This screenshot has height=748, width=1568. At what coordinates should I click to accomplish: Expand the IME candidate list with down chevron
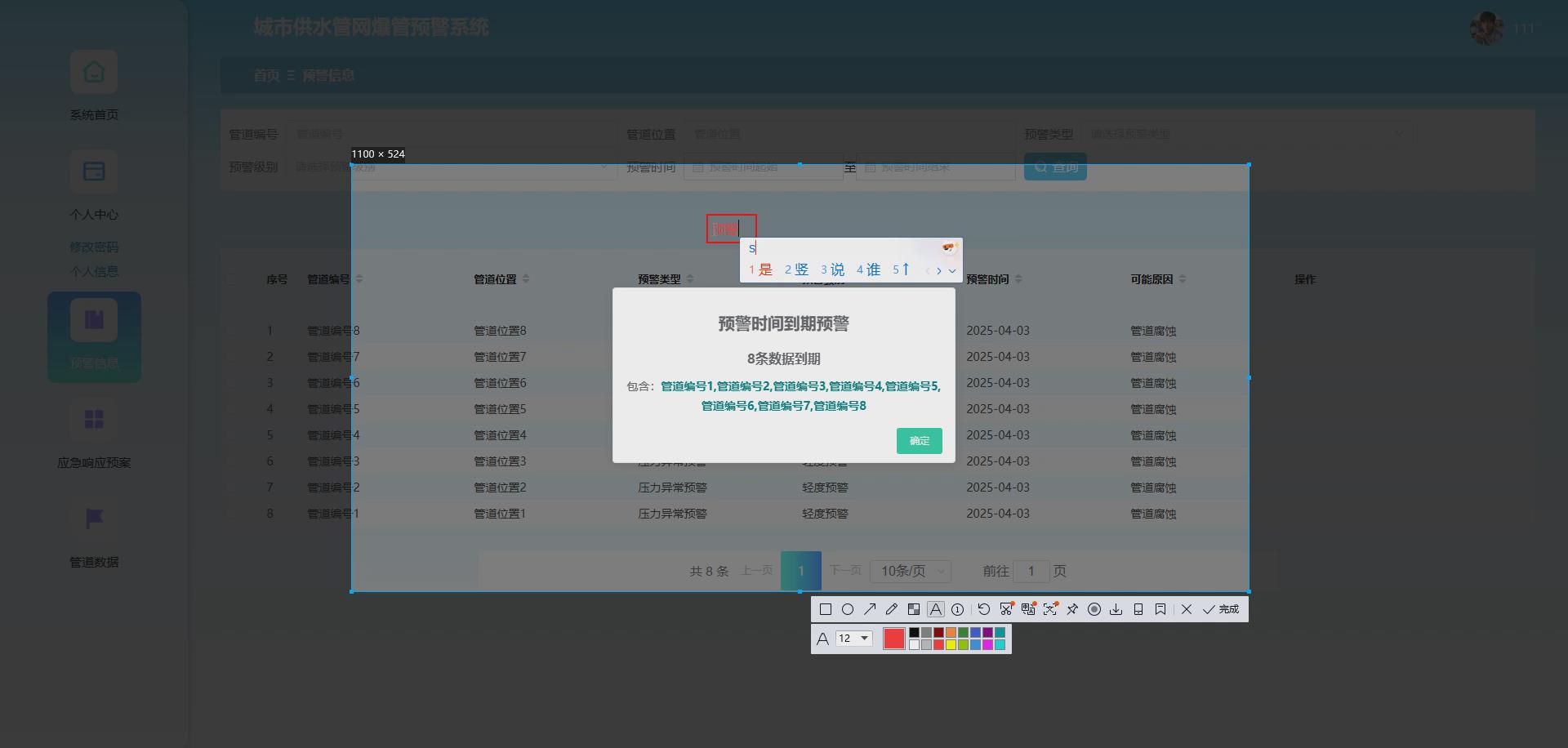tap(952, 269)
